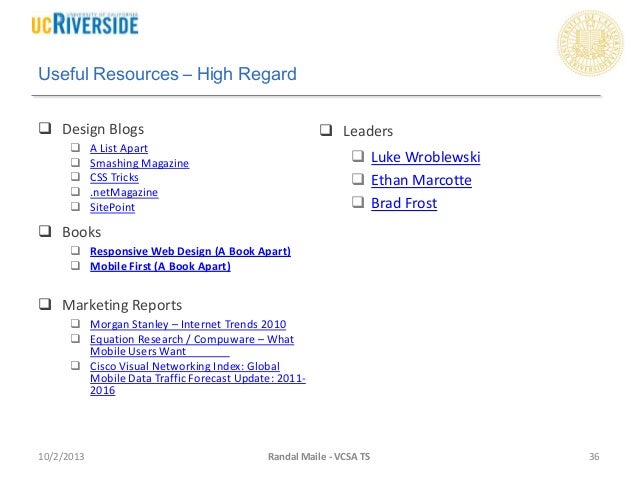Click the checkbox bullet beside Design Blogs
Viewport: 638px width, 479px height.
pos(45,128)
